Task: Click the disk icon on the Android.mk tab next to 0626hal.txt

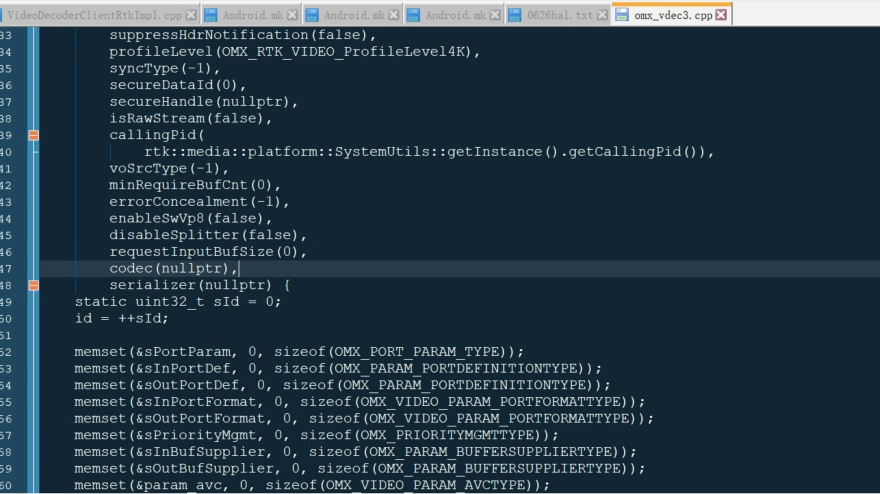Action: pyautogui.click(x=413, y=15)
